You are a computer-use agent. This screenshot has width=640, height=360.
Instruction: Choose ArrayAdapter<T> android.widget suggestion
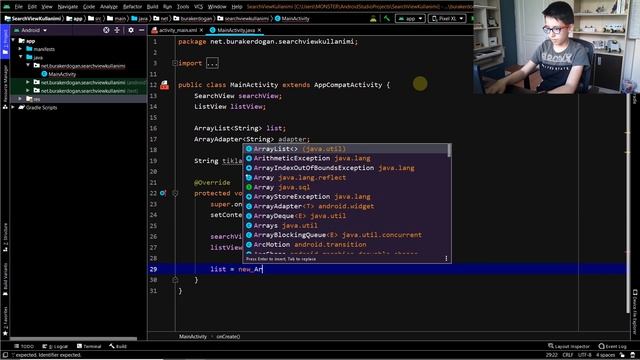(346, 206)
